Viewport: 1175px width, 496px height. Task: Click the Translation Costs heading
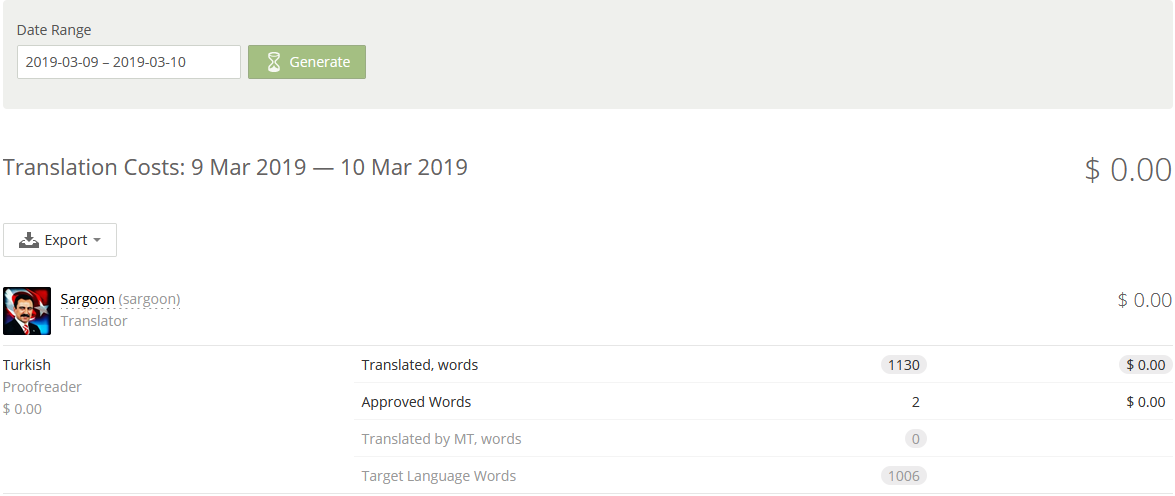click(x=235, y=167)
